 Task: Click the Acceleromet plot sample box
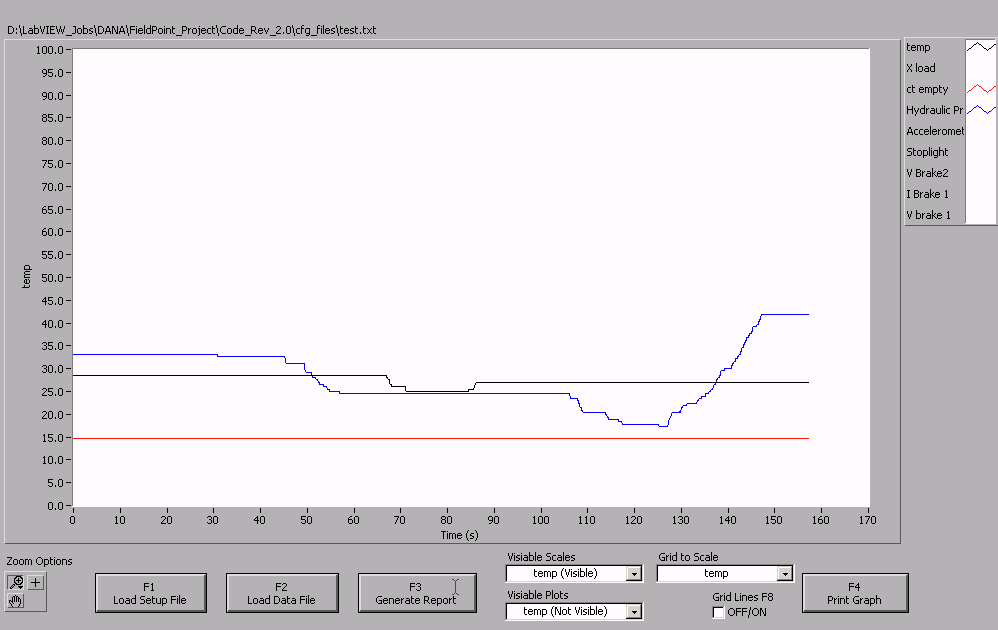(x=981, y=131)
